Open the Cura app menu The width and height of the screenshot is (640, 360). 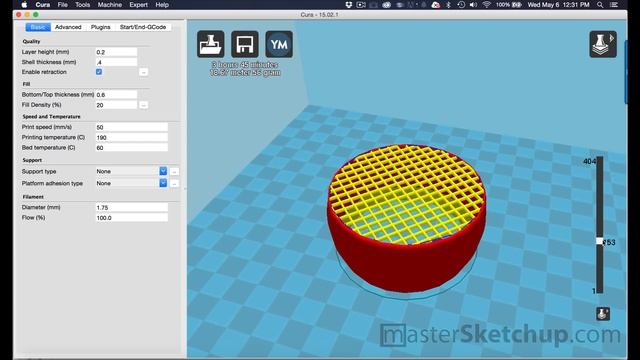tap(42, 5)
